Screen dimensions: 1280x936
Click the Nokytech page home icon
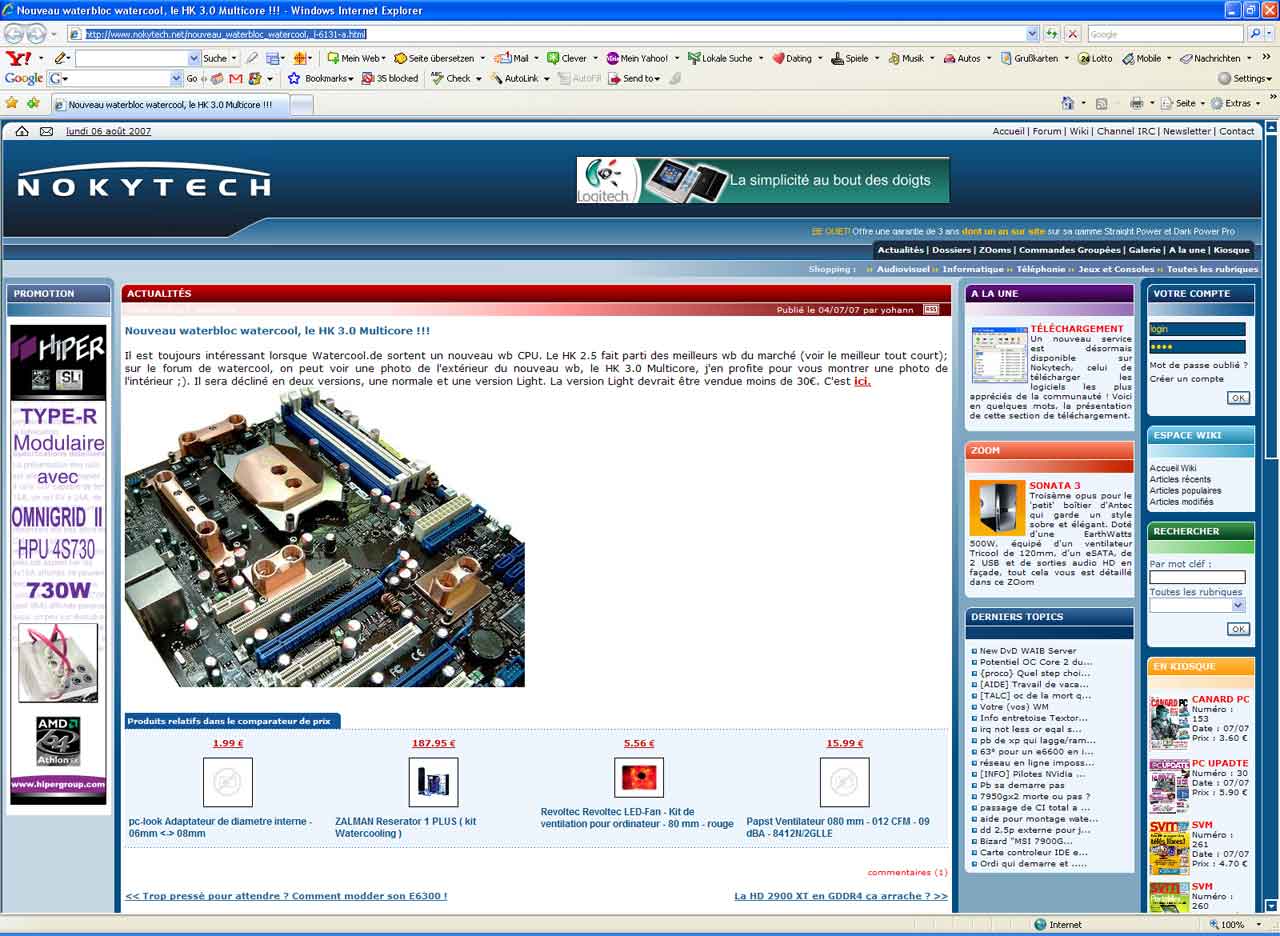(22, 131)
